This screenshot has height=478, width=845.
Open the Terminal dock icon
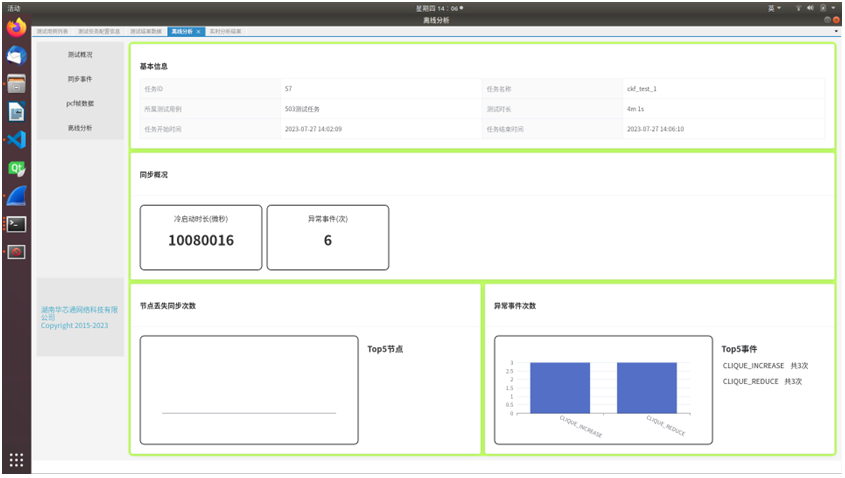pyautogui.click(x=16, y=224)
